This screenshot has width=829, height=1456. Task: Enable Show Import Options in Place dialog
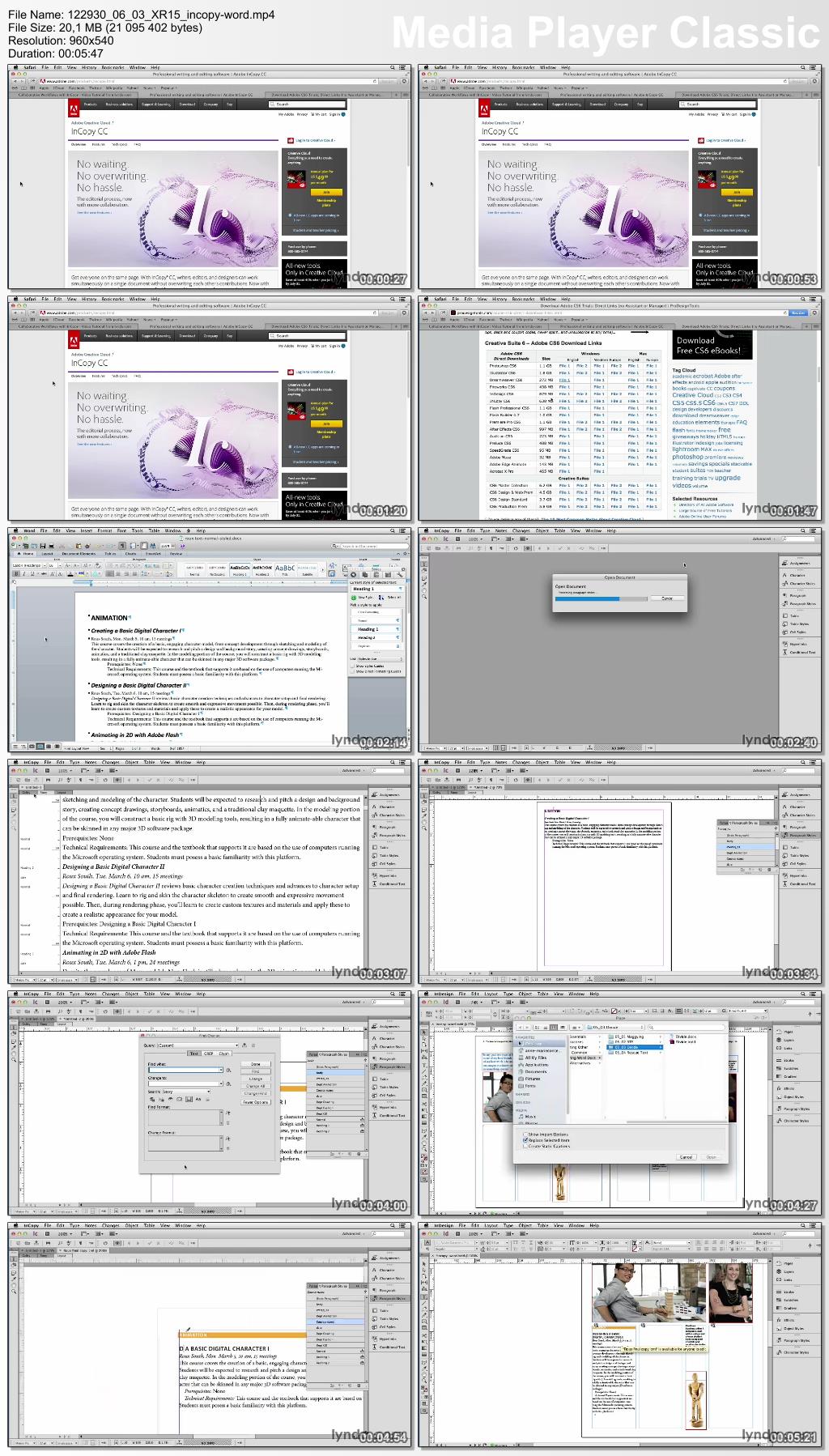click(525, 1135)
